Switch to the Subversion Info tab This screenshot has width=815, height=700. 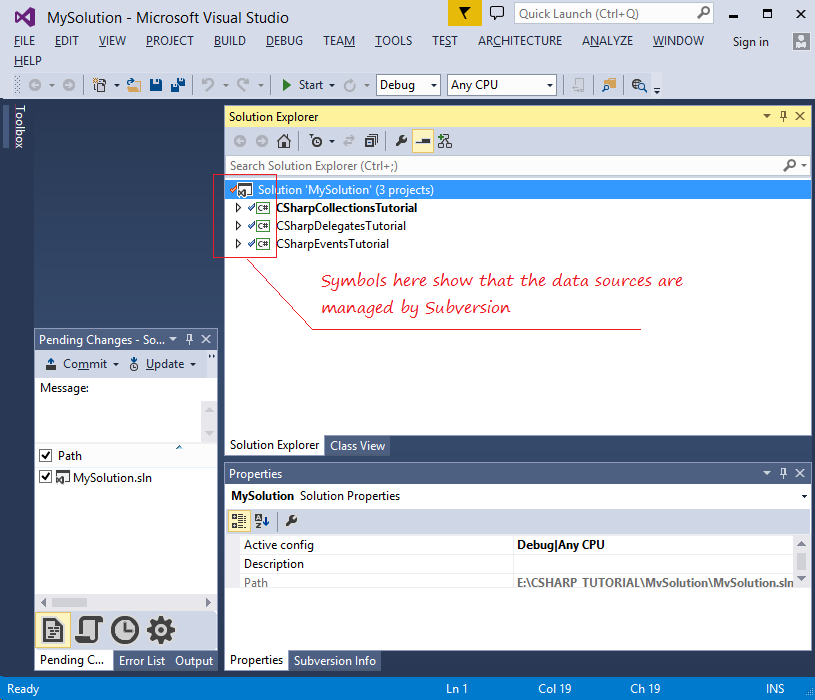tap(335, 661)
